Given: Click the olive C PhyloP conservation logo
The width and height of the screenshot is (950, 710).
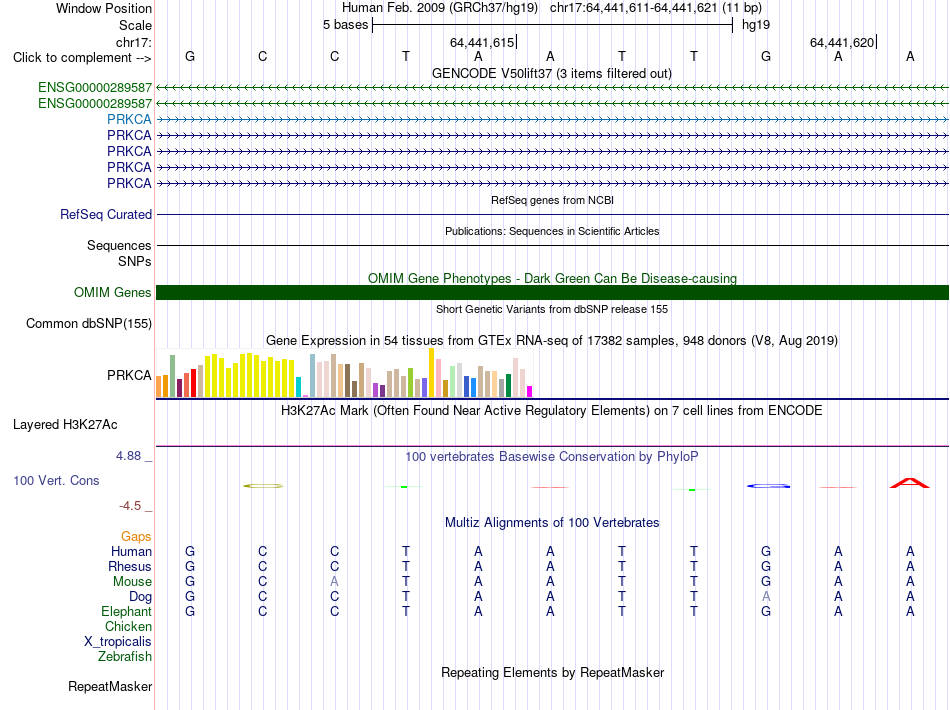Looking at the screenshot, I should (263, 486).
